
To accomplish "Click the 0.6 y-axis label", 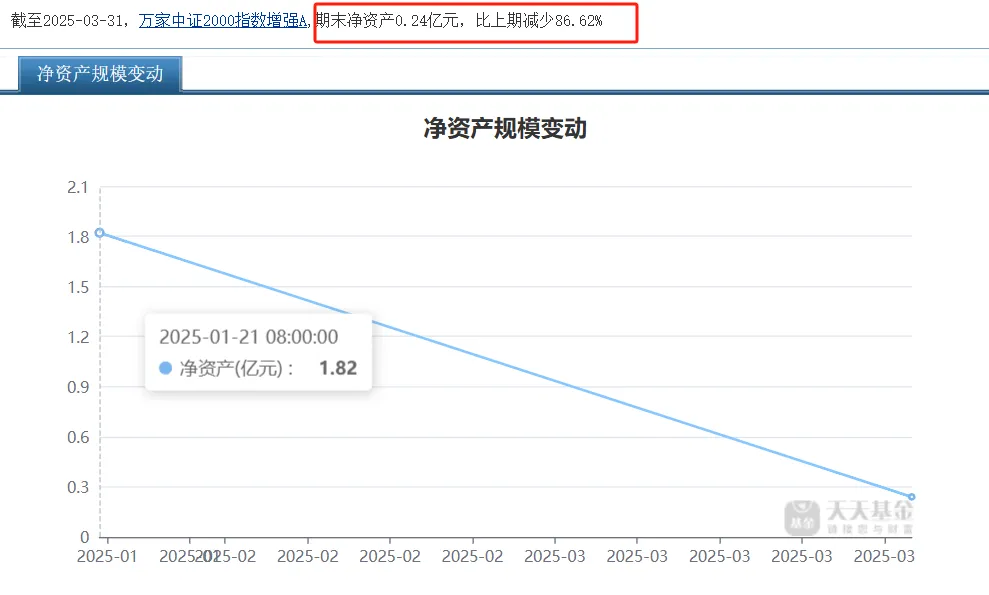I will tap(78, 437).
